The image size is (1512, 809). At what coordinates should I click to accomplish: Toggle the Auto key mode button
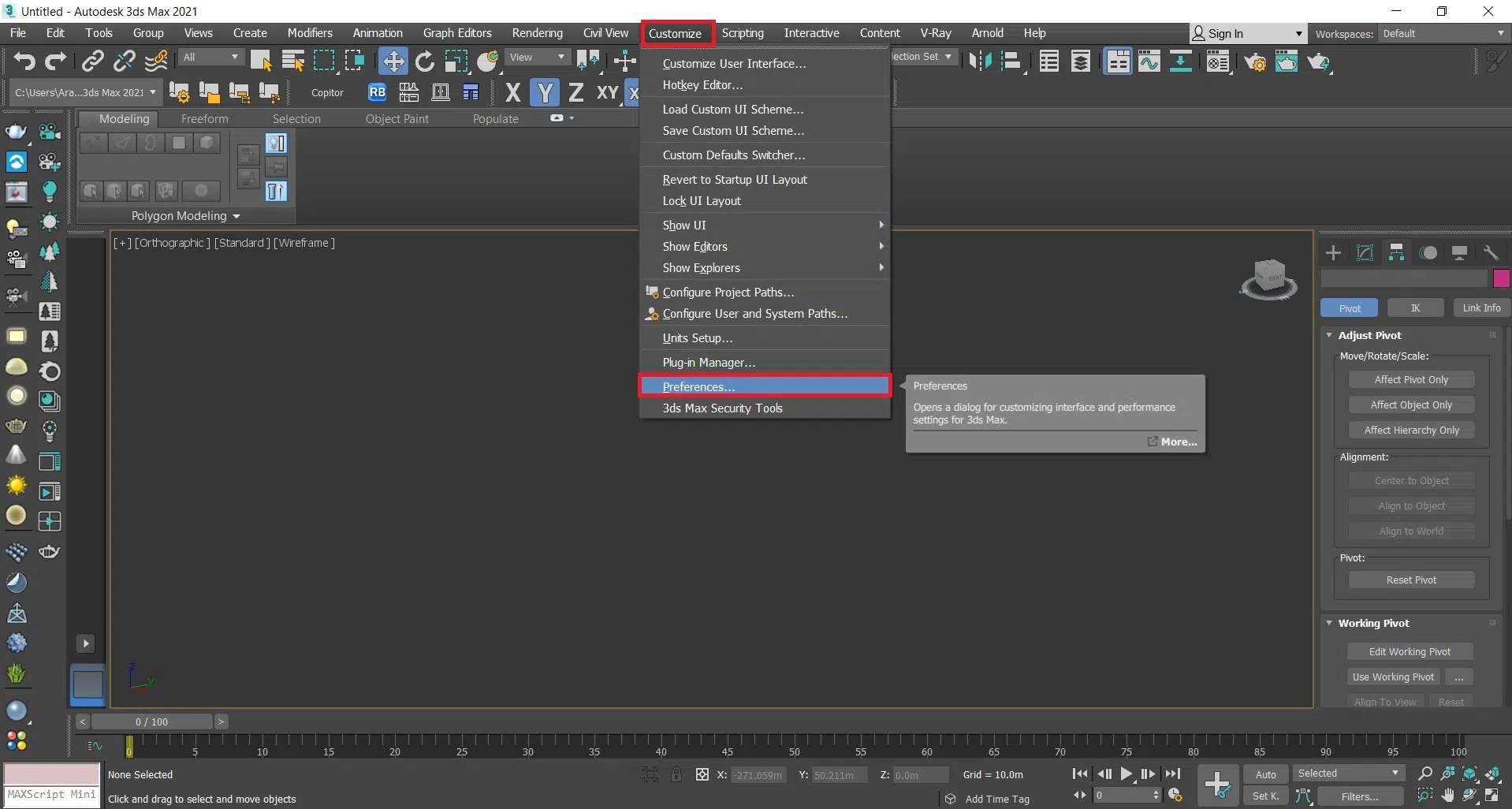point(1265,774)
